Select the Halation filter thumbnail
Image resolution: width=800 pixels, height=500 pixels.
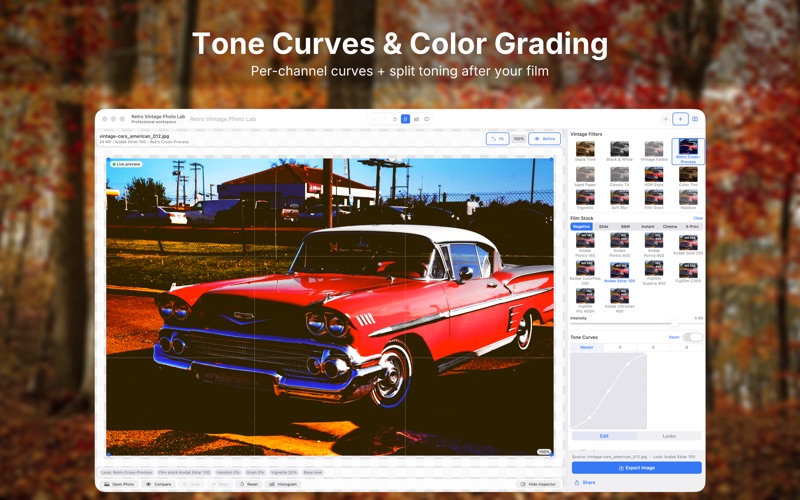[x=688, y=199]
